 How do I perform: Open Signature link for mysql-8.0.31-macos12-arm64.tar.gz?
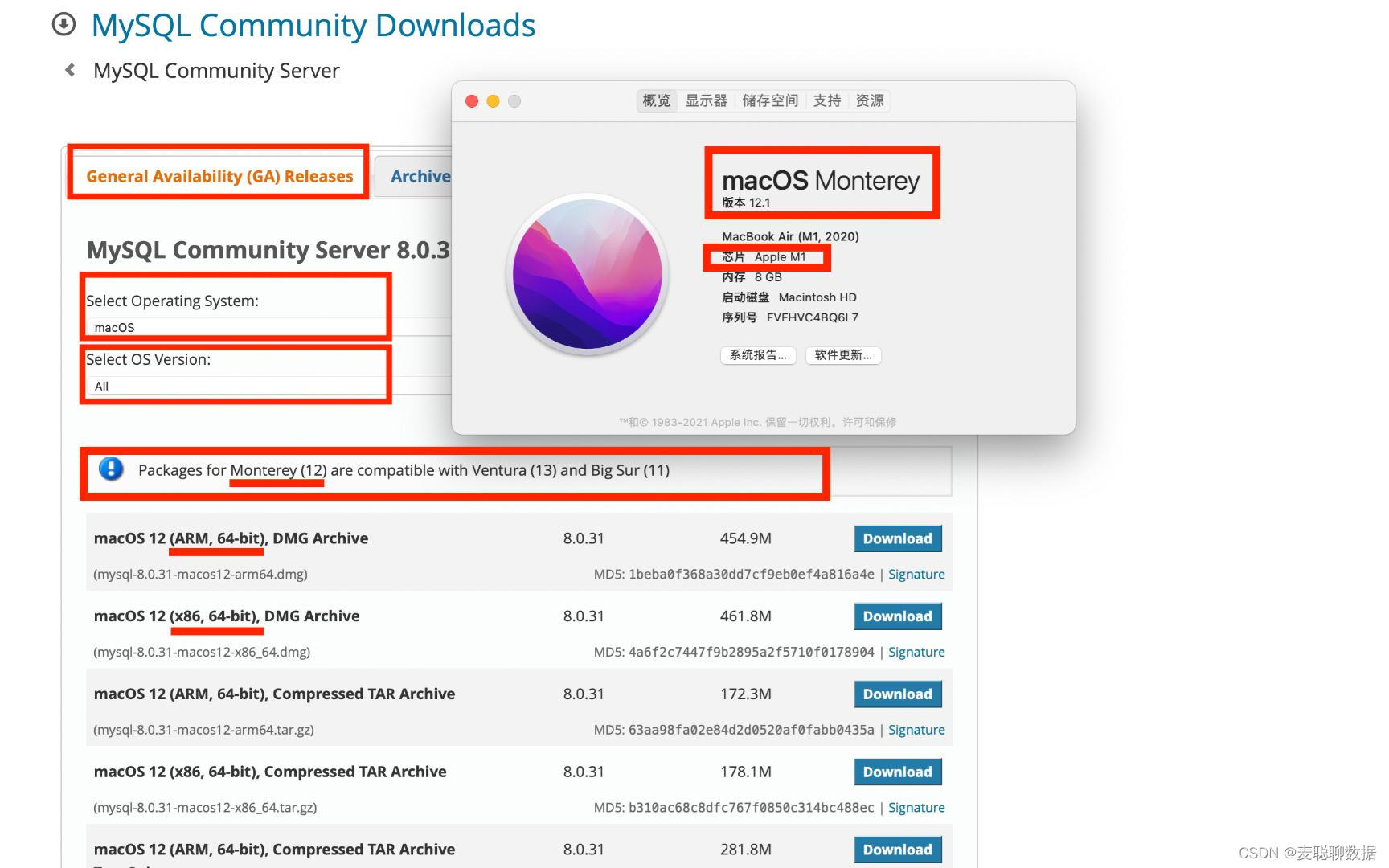[916, 730]
